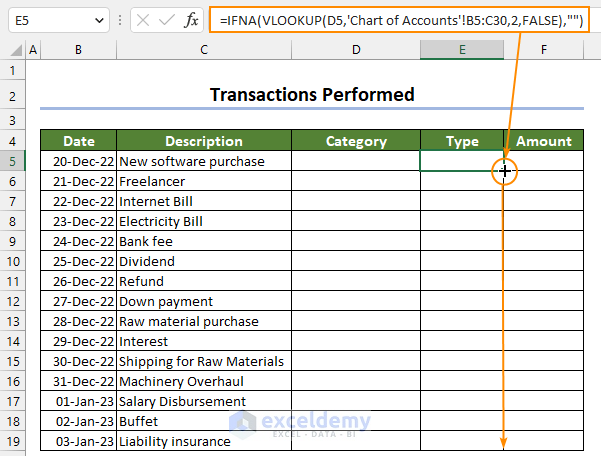Select row 12 header
Image resolution: width=601 pixels, height=456 pixels.
[12, 301]
